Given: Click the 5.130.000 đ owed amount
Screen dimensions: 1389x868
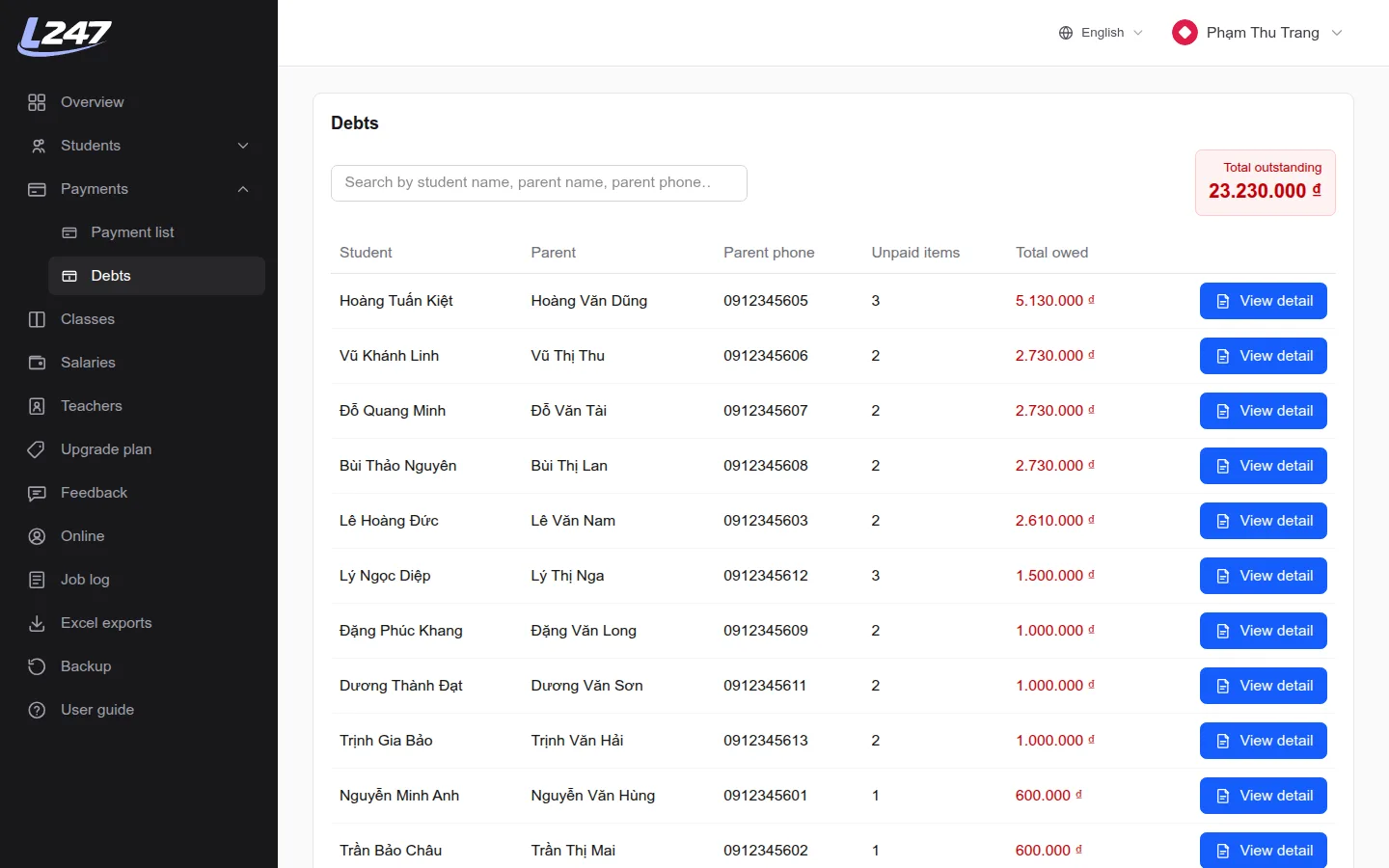Looking at the screenshot, I should [1054, 301].
